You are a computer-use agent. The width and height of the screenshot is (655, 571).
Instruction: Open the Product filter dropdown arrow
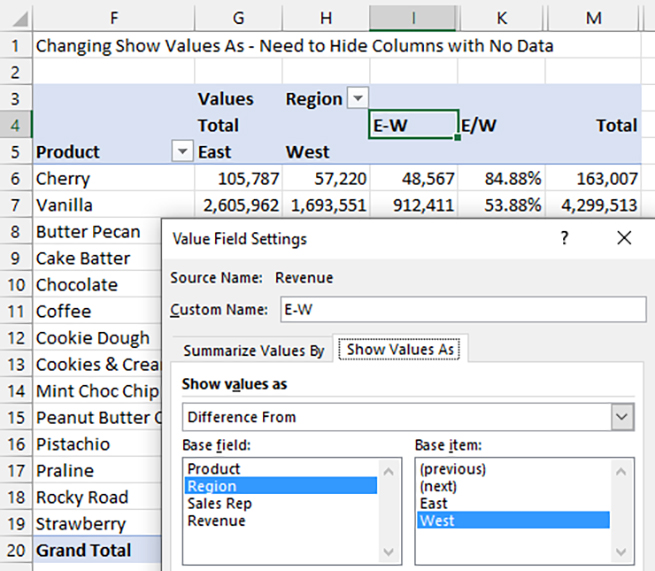[x=183, y=151]
